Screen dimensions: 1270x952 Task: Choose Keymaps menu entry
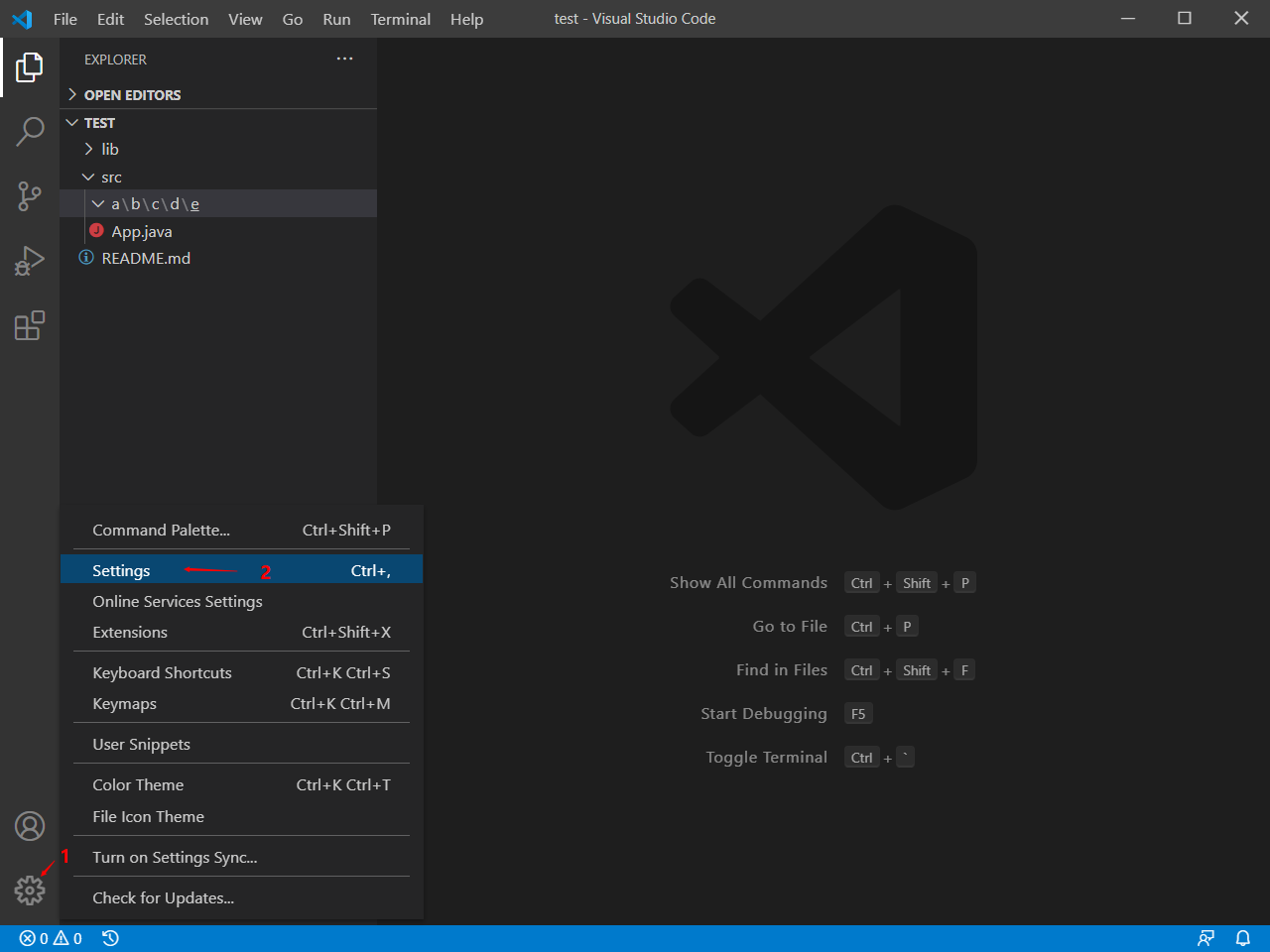[x=241, y=703]
